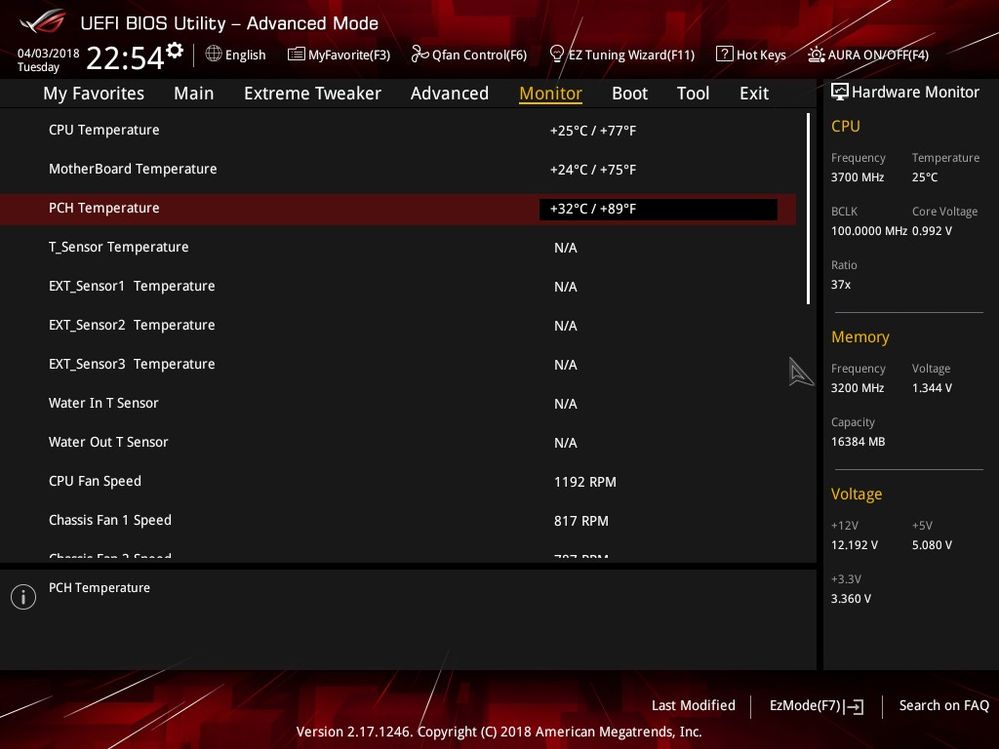The height and width of the screenshot is (749, 999).
Task: Click the EzMode switch arrow icon
Action: pos(854,706)
